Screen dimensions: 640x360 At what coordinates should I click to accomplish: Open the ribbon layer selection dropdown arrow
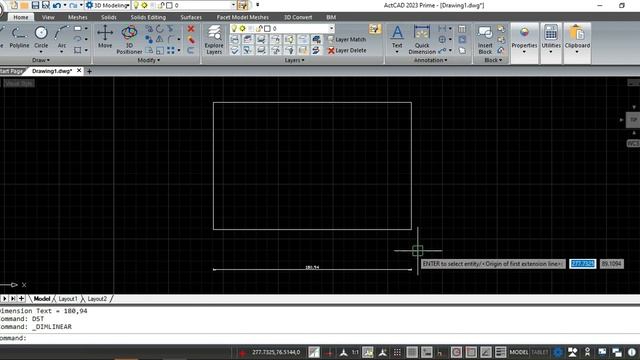(331, 28)
